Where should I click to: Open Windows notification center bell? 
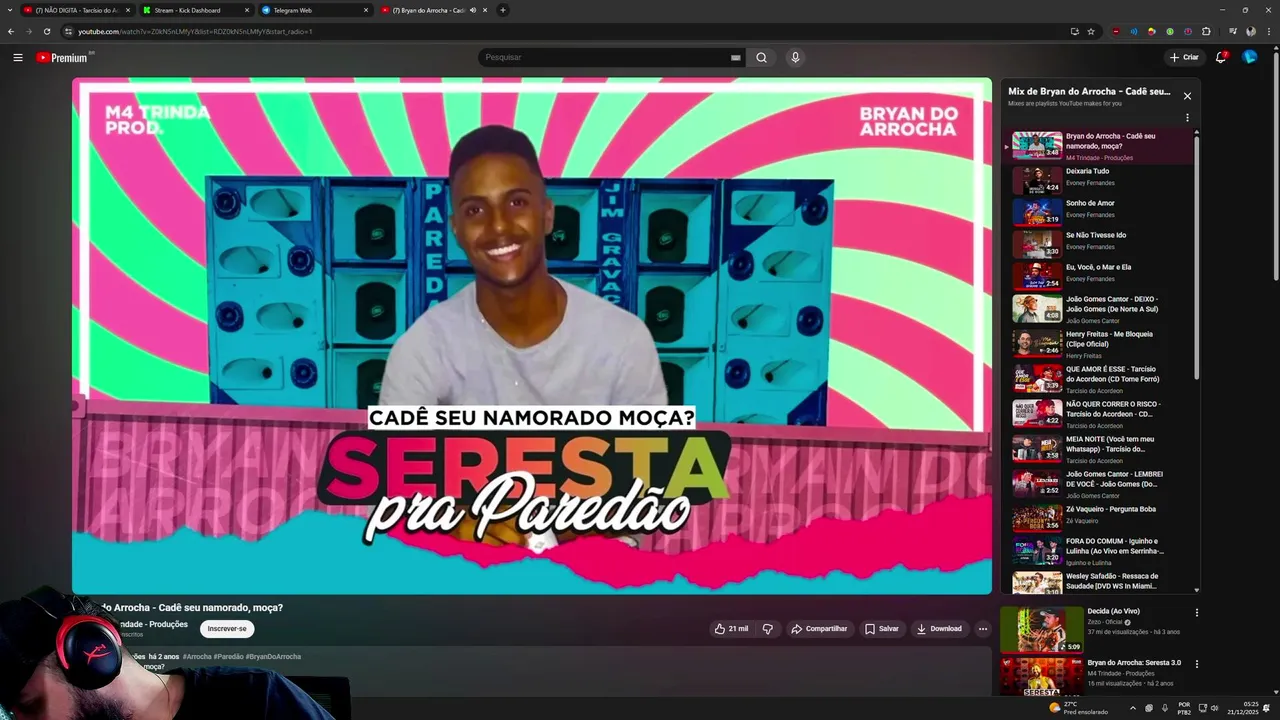(1267, 708)
